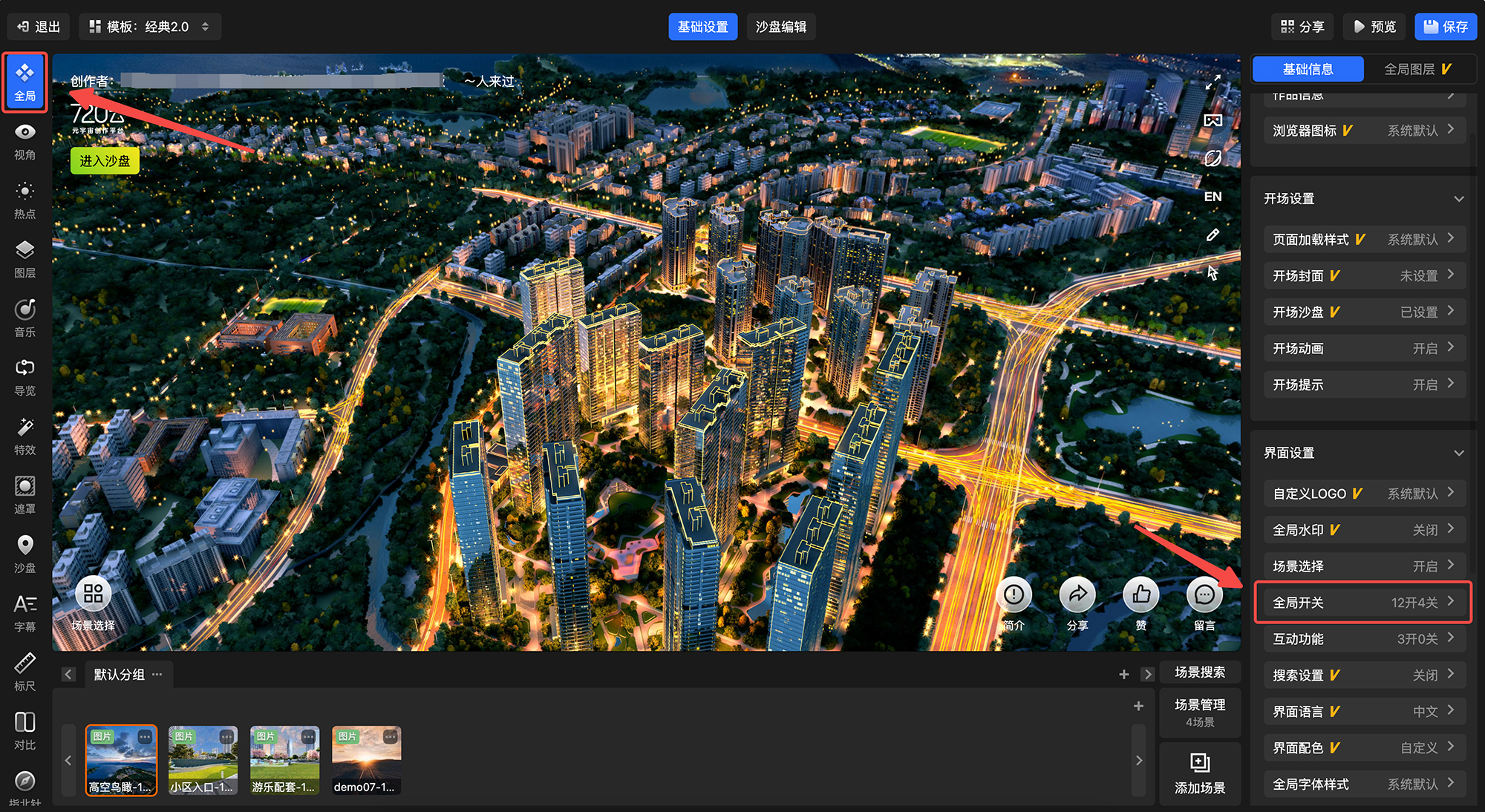Click the green 进入沙盘 button

click(105, 161)
